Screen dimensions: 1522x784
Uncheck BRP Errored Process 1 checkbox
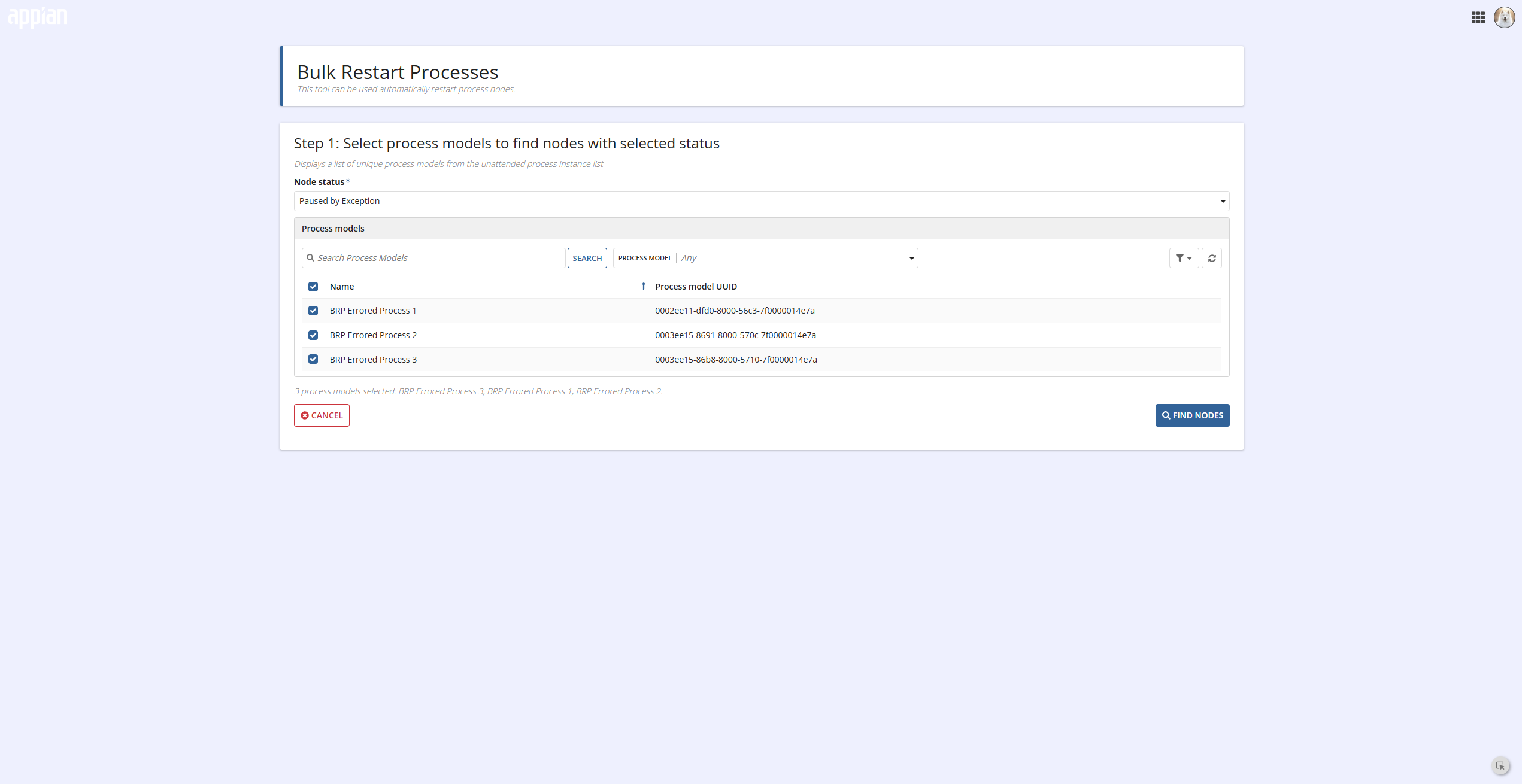313,311
